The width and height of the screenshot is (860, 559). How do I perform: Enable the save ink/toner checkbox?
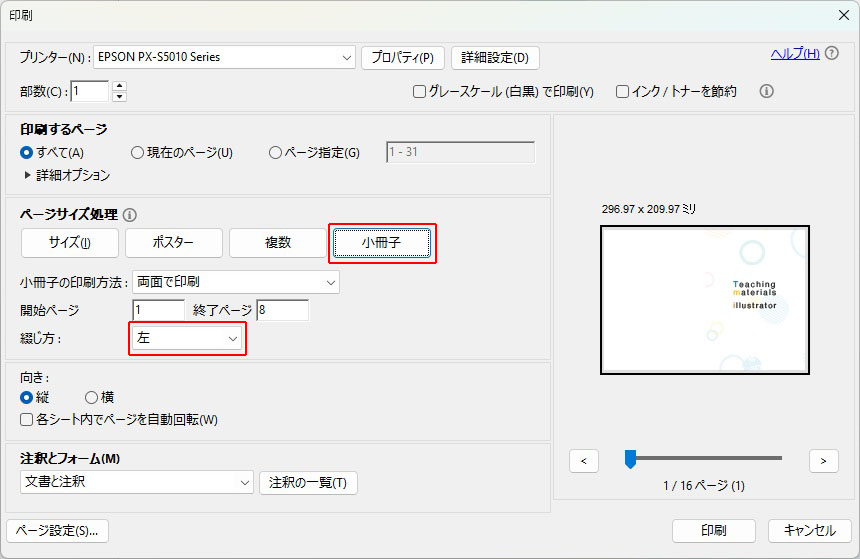[622, 92]
